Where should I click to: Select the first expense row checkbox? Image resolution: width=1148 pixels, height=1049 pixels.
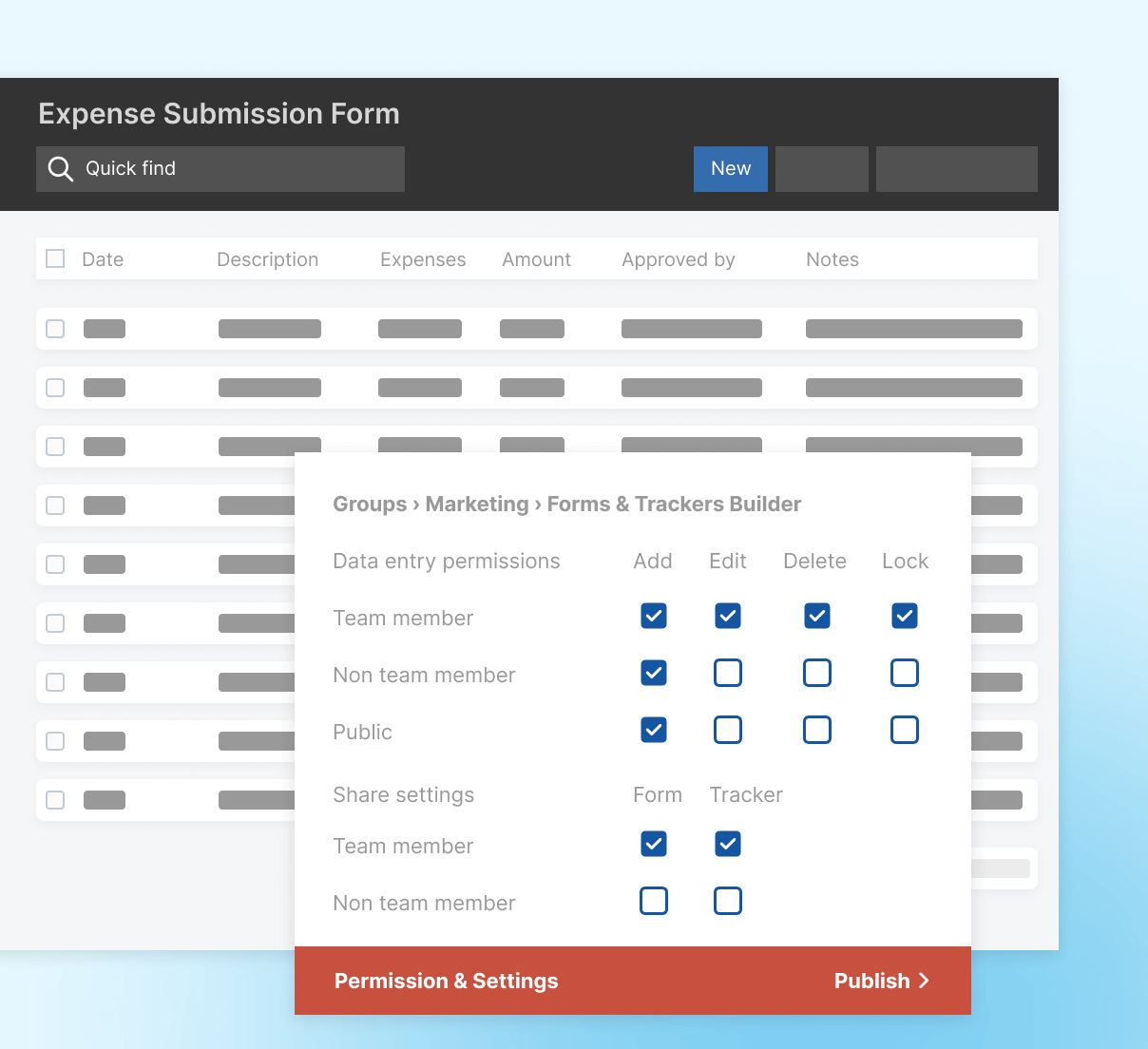coord(54,328)
